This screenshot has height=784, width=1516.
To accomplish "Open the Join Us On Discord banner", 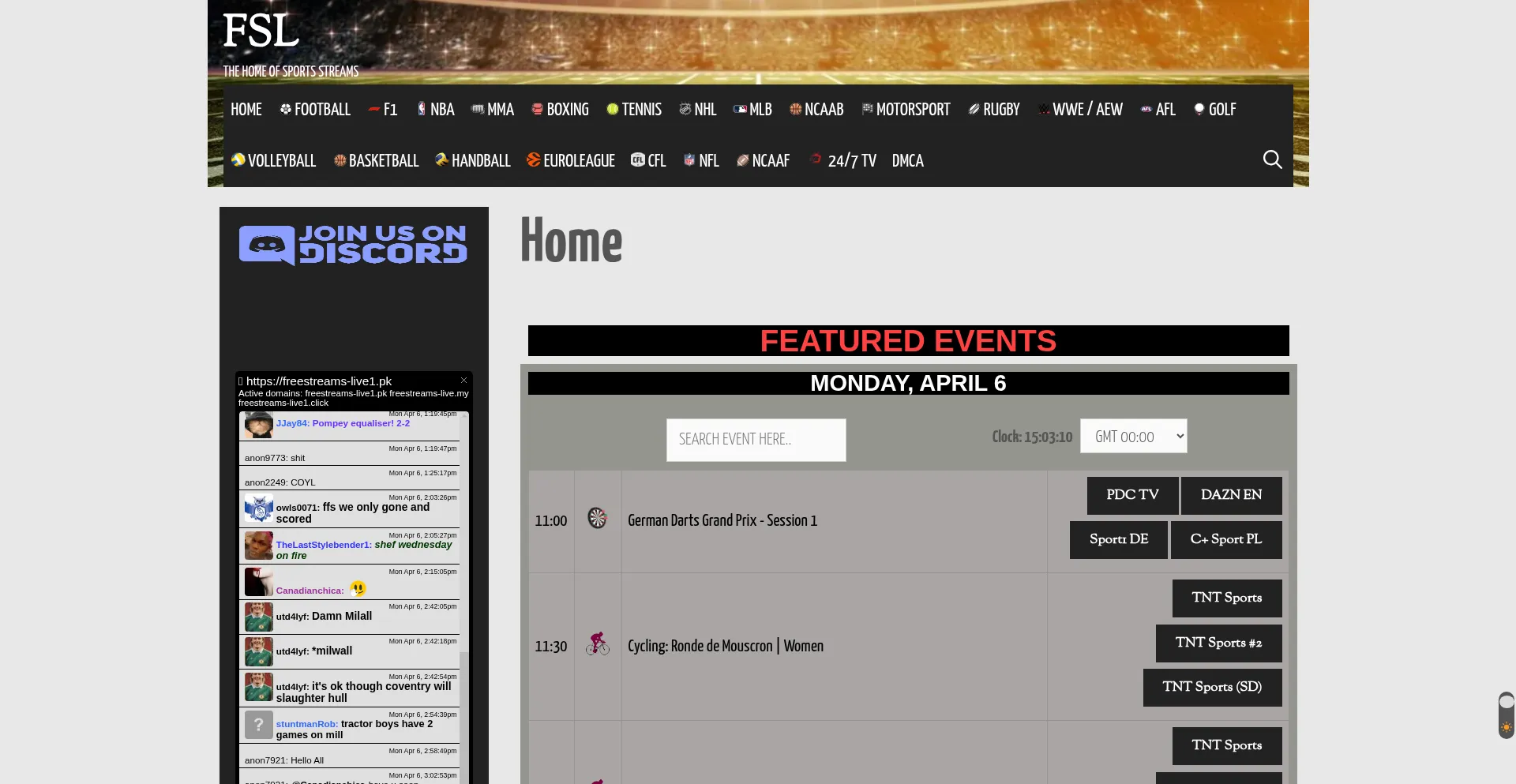I will pos(353,245).
